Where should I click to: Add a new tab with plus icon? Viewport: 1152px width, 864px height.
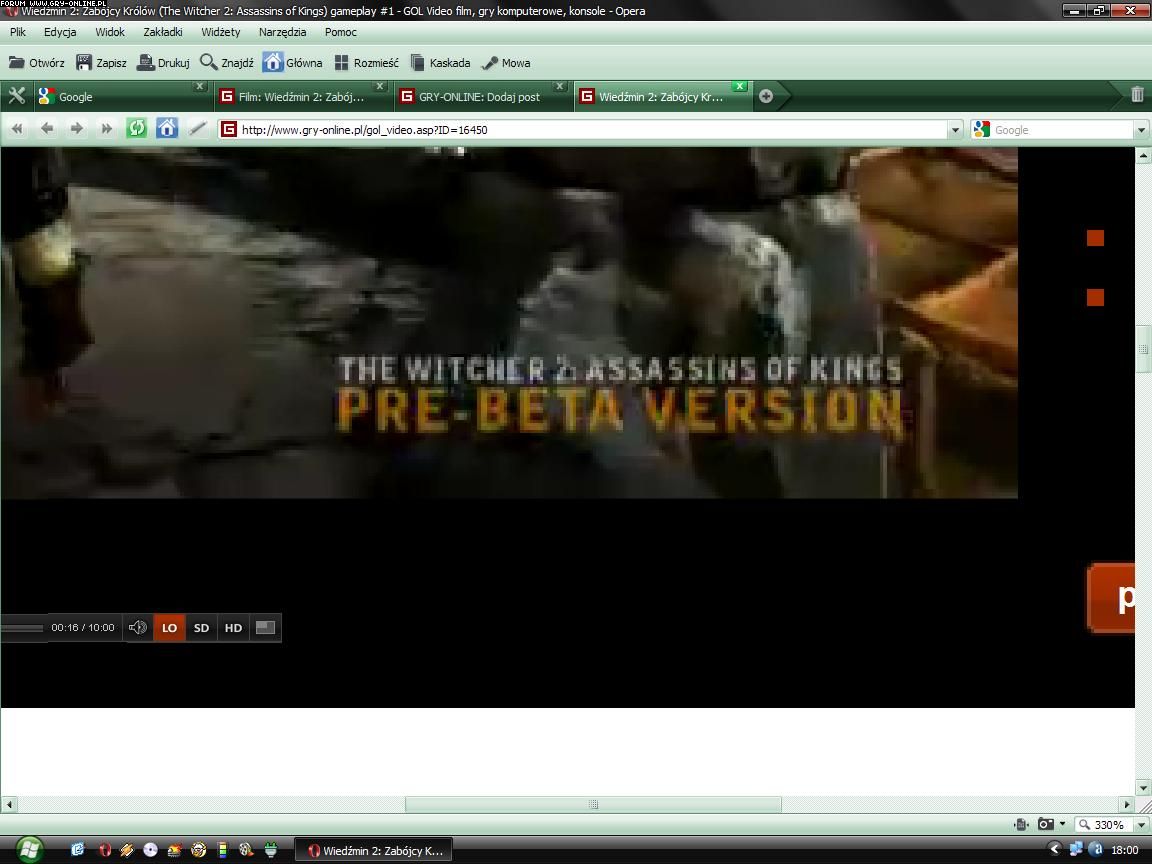[x=766, y=96]
